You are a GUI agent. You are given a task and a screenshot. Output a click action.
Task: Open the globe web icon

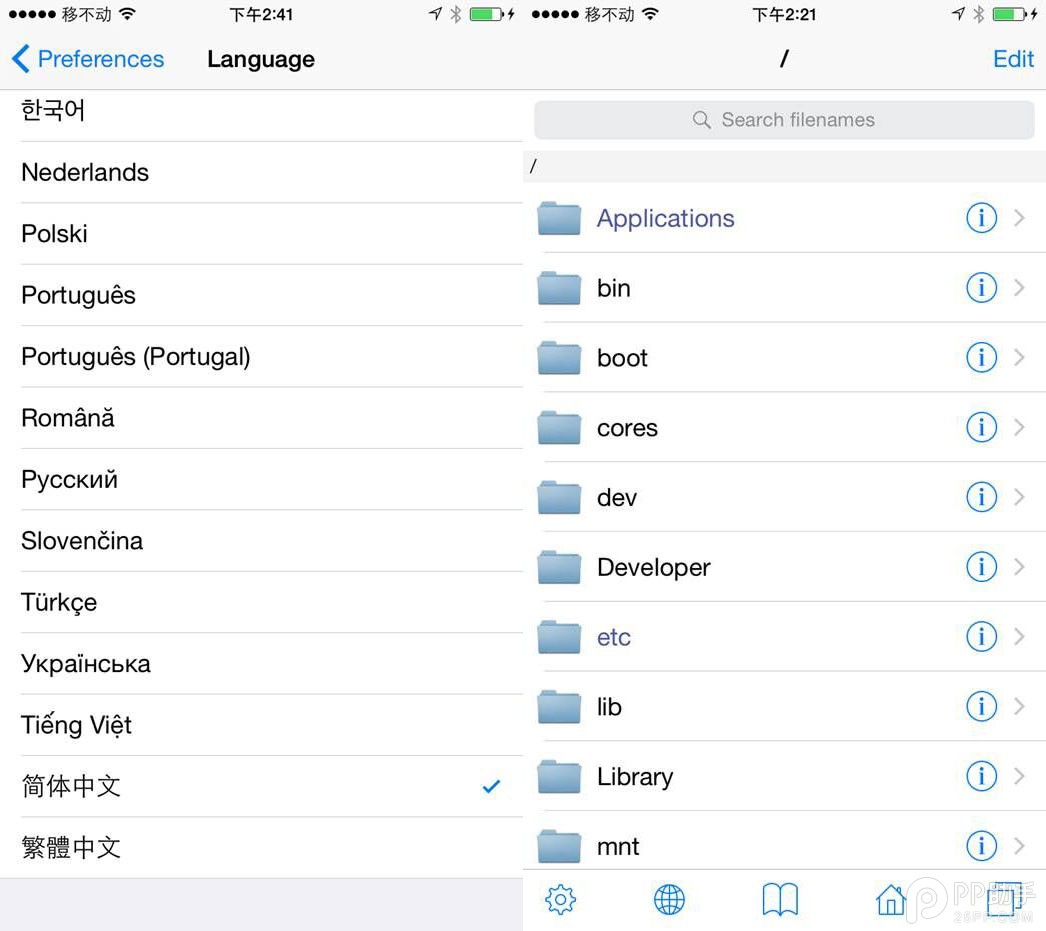[669, 900]
